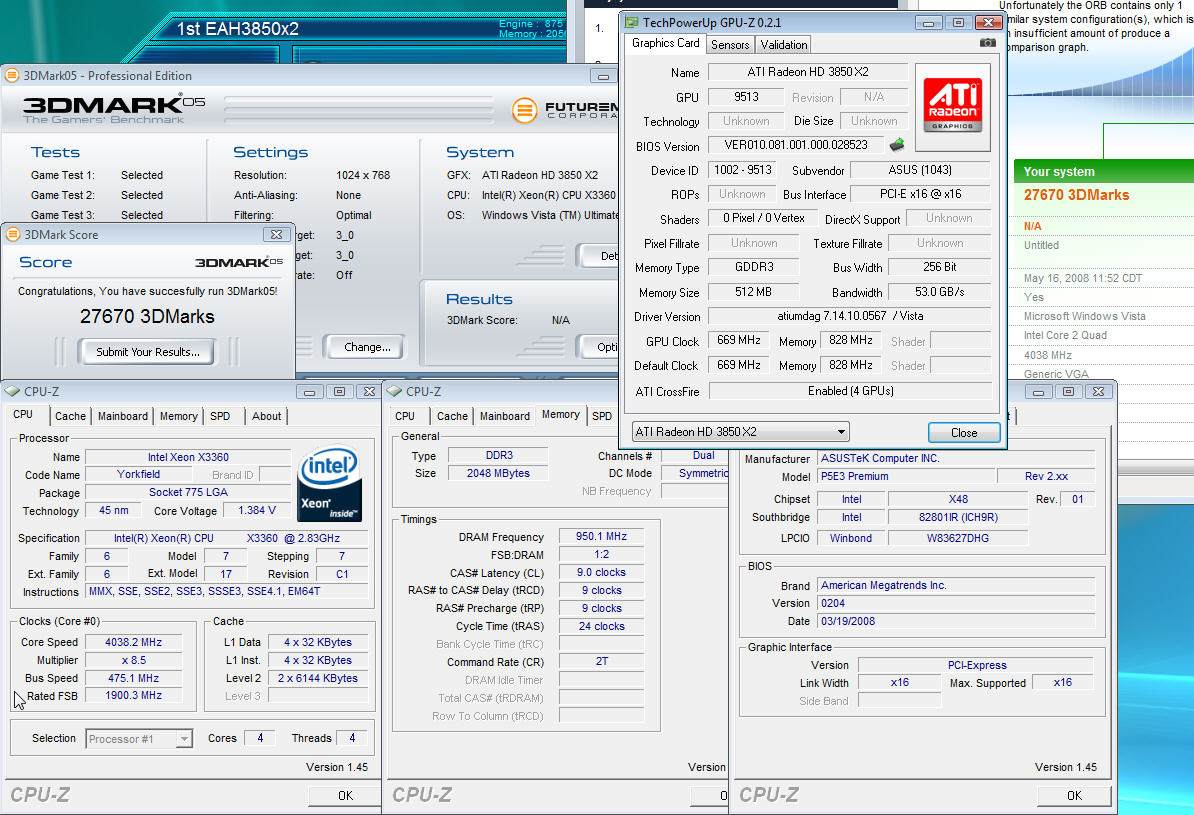Click the Futuremark orange logo icon
The image size is (1194, 815).
click(x=524, y=110)
